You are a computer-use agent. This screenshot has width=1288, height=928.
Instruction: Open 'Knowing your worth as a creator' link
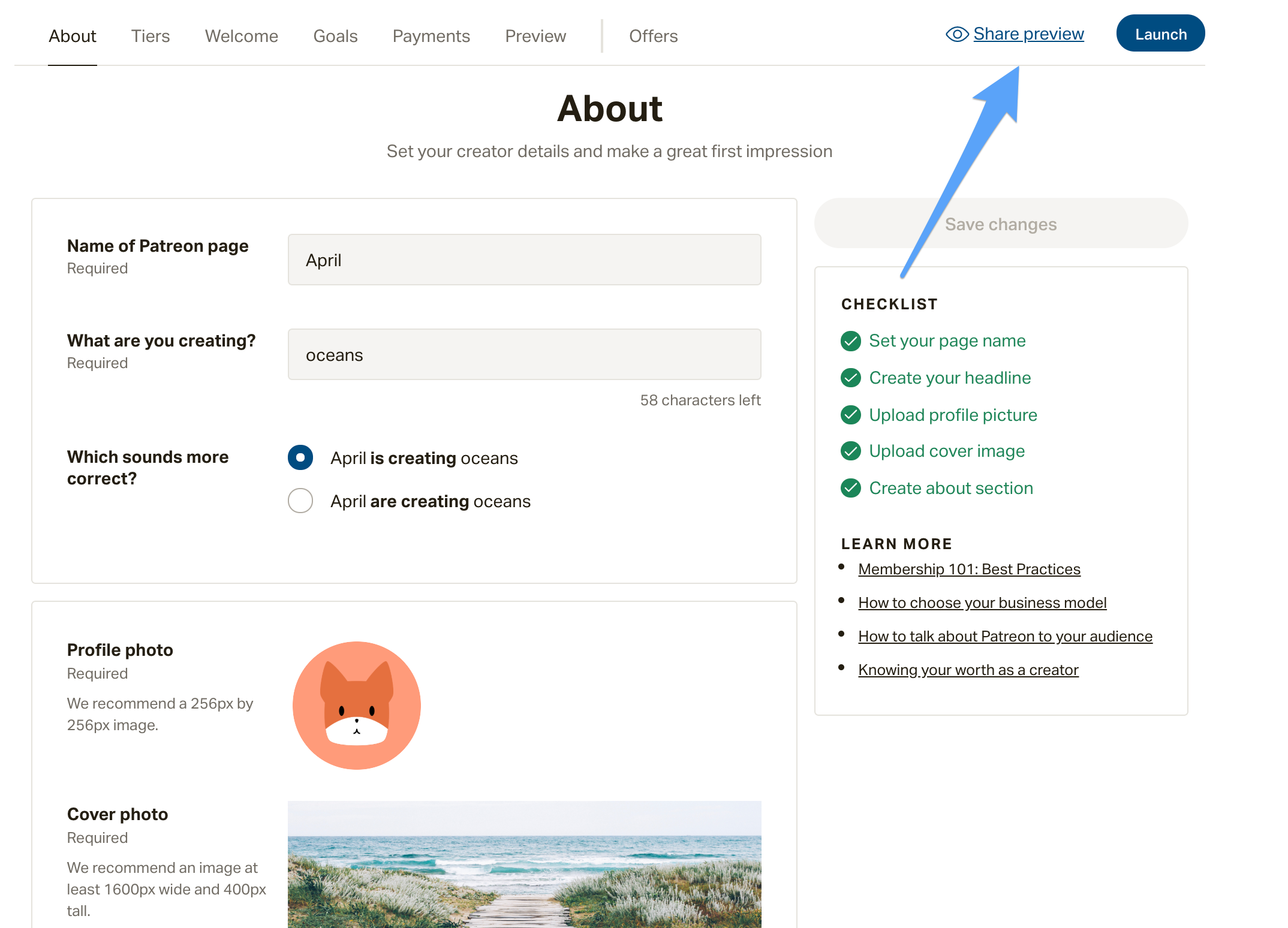[x=968, y=670]
